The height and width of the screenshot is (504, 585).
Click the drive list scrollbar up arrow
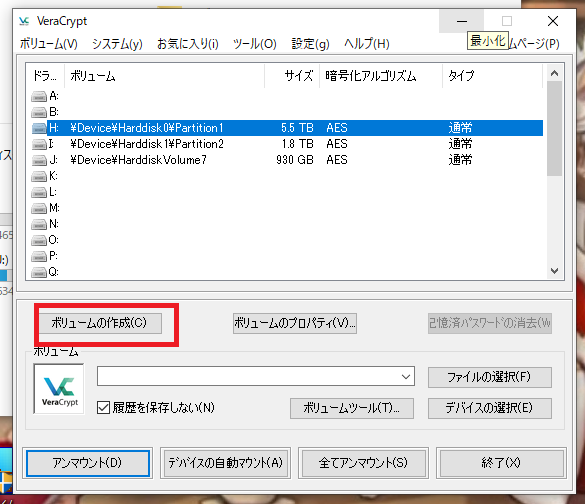click(x=554, y=73)
